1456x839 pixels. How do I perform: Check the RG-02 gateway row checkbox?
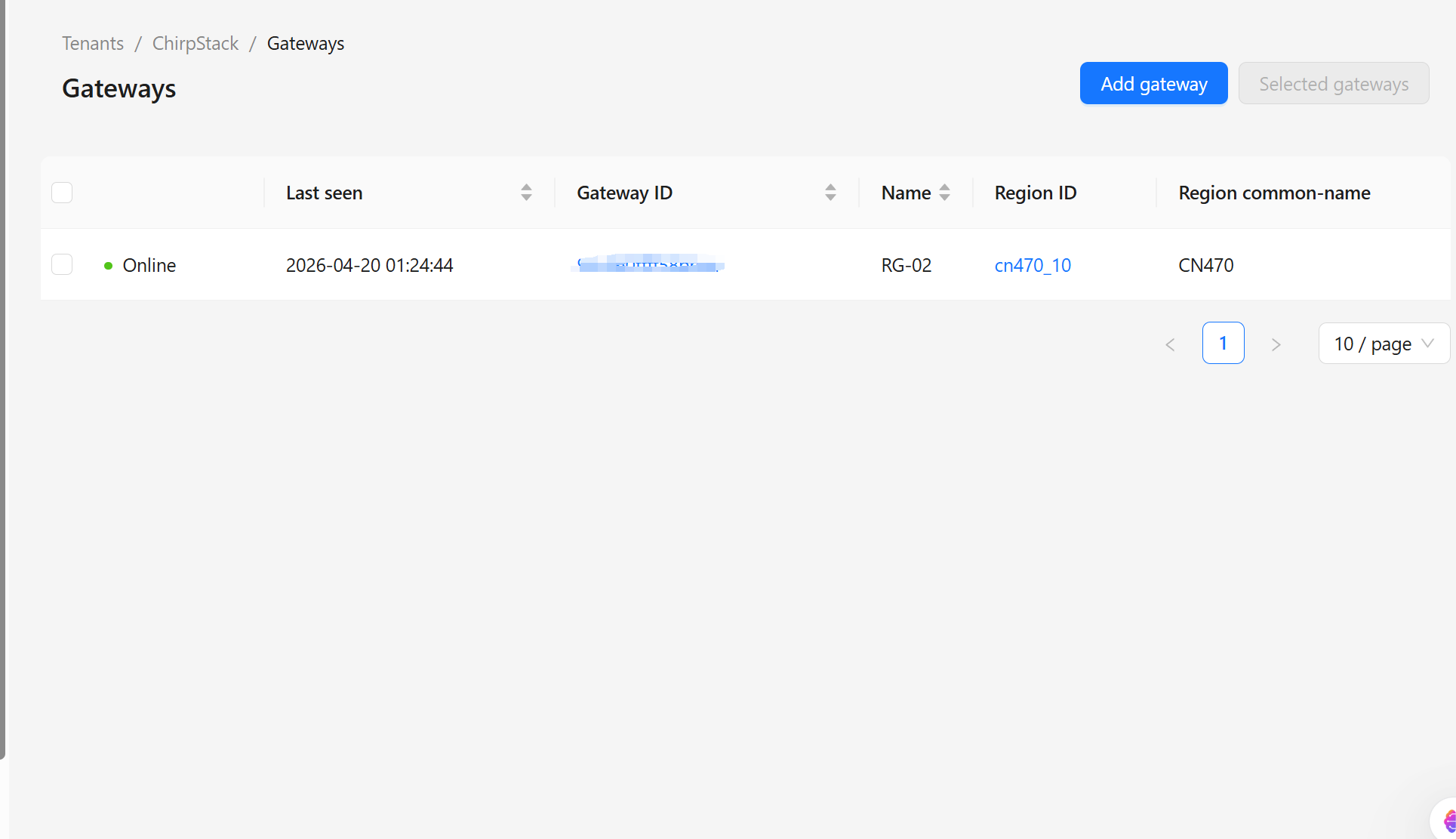[x=62, y=264]
